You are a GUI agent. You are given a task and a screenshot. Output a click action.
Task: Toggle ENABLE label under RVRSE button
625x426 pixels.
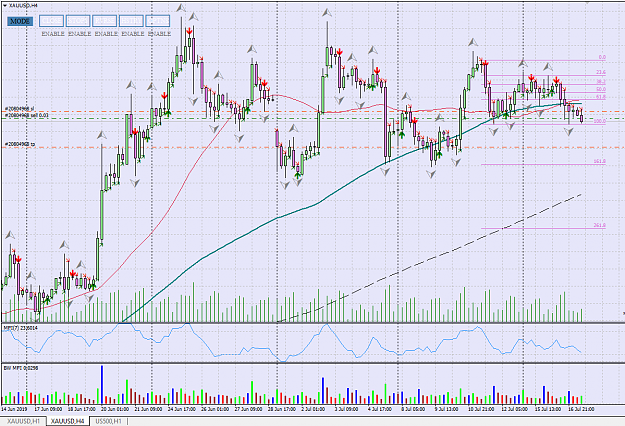coord(106,34)
